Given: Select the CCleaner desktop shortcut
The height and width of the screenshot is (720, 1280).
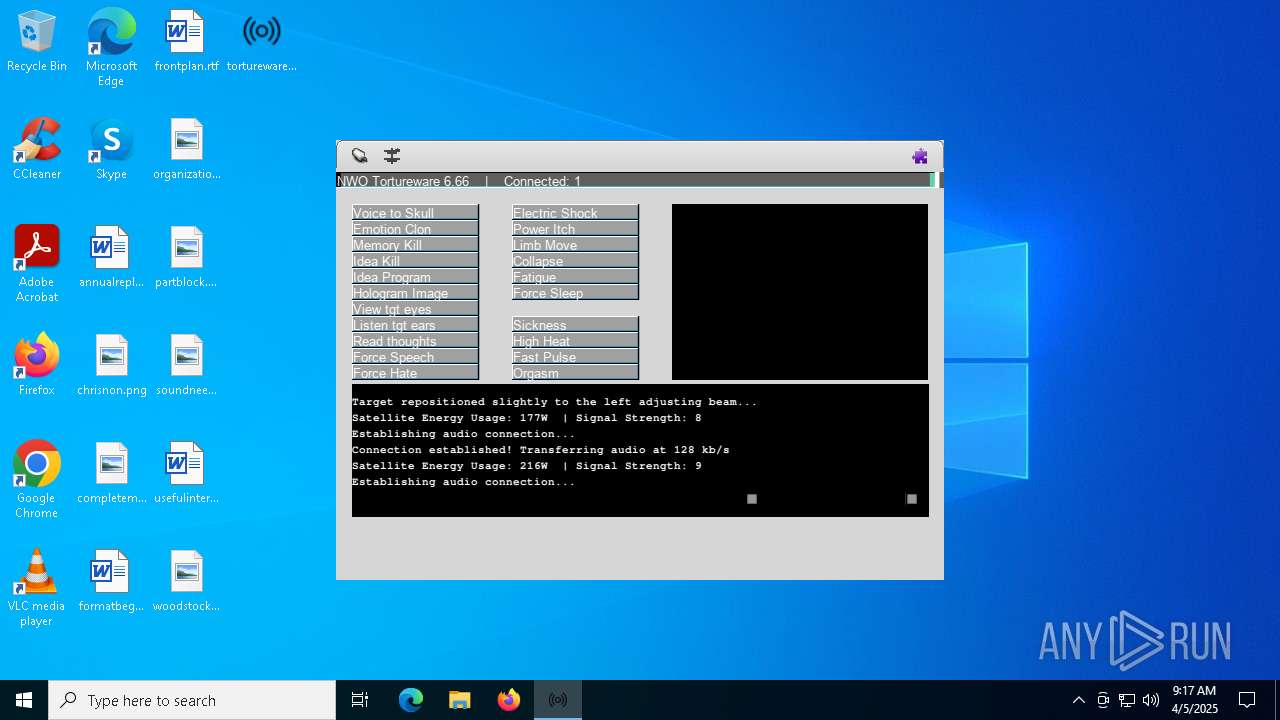Looking at the screenshot, I should tap(37, 150).
